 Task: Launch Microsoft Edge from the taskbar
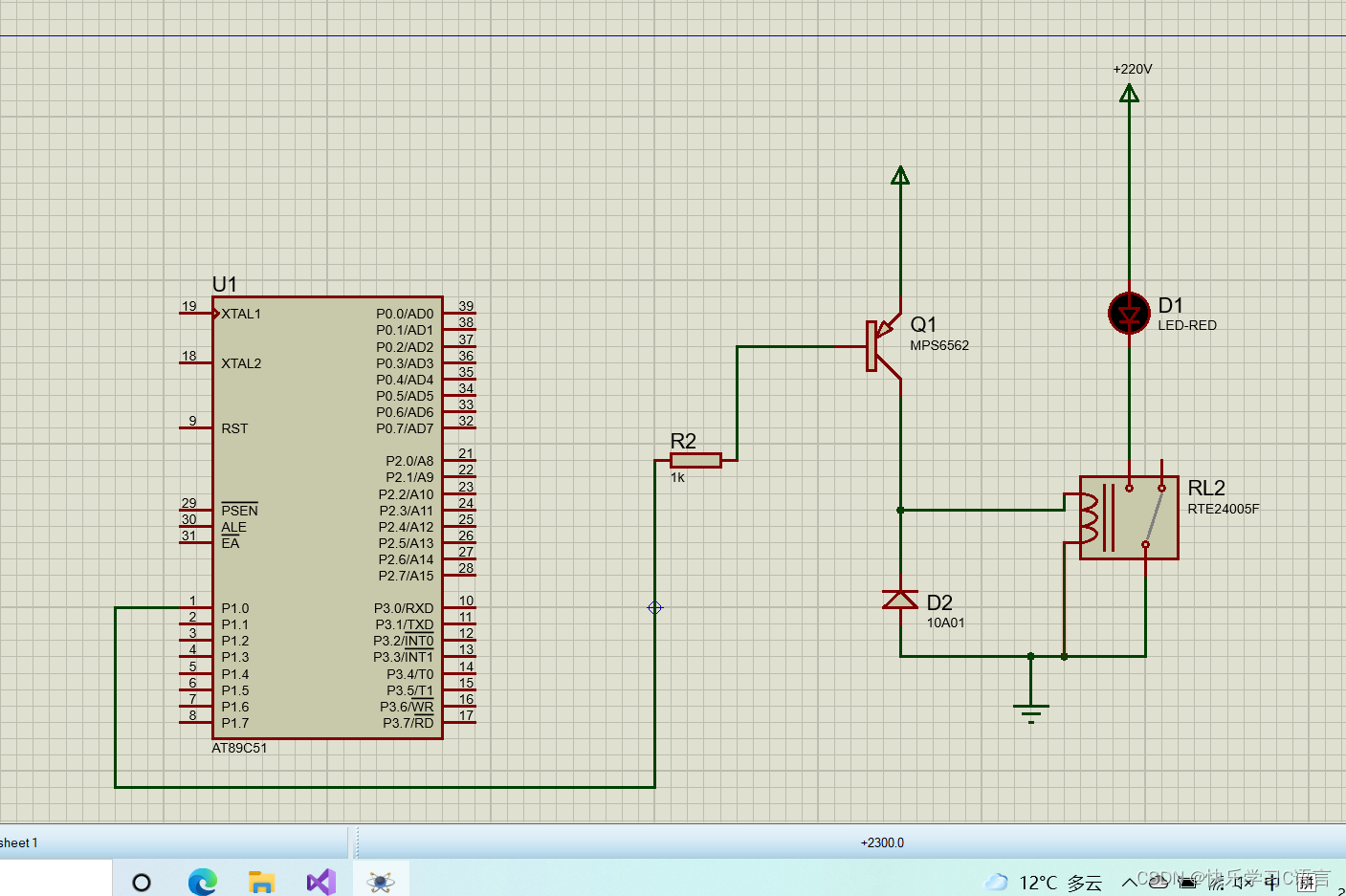202,881
